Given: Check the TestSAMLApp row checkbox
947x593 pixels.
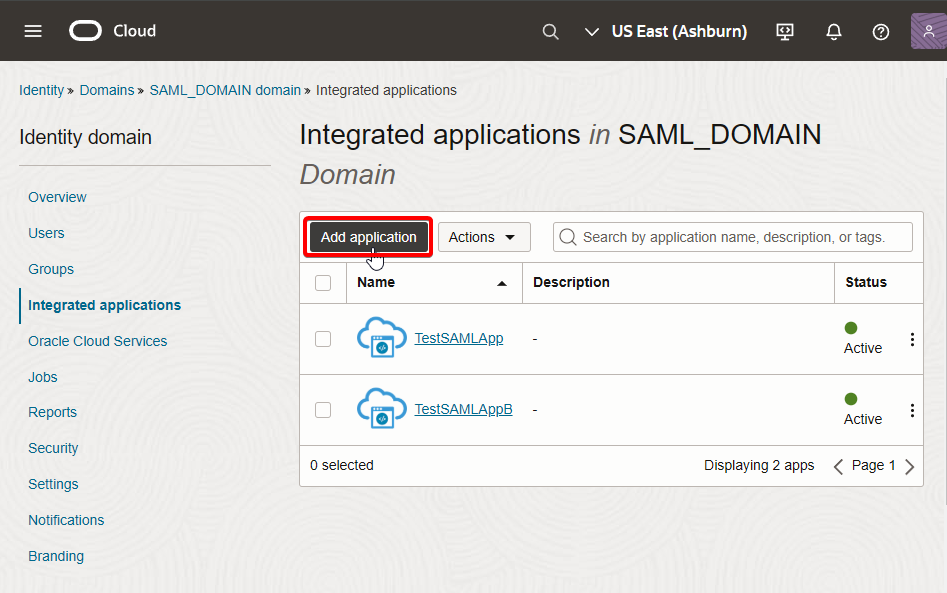Looking at the screenshot, I should [x=323, y=339].
